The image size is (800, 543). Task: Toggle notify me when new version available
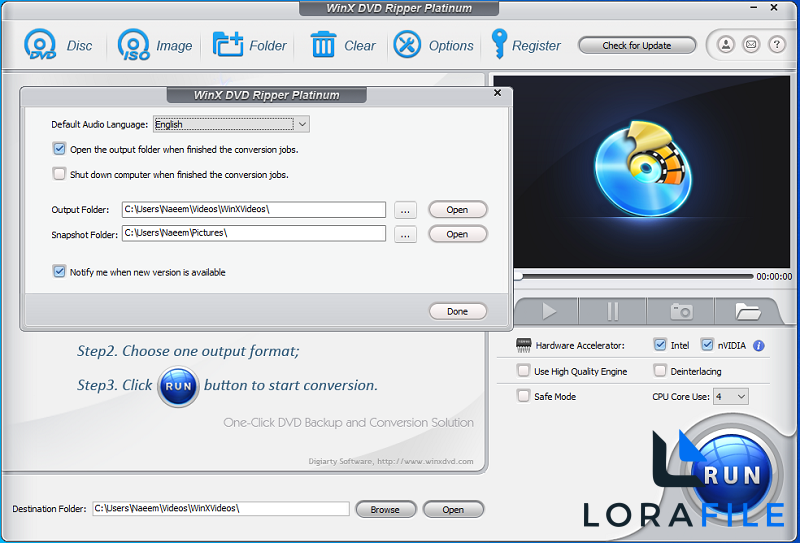59,272
